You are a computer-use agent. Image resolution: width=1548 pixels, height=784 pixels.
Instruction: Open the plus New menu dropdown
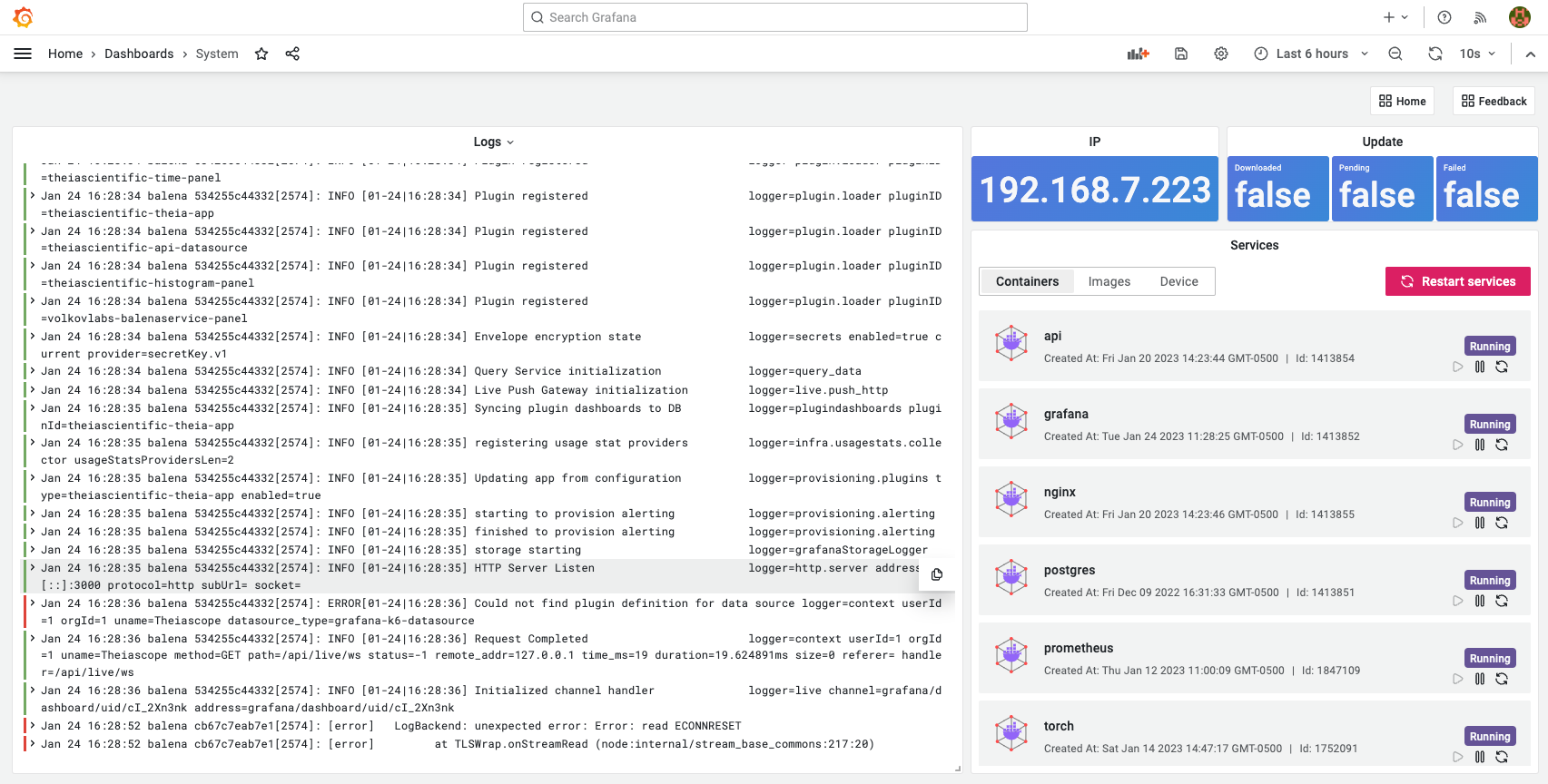[1395, 17]
